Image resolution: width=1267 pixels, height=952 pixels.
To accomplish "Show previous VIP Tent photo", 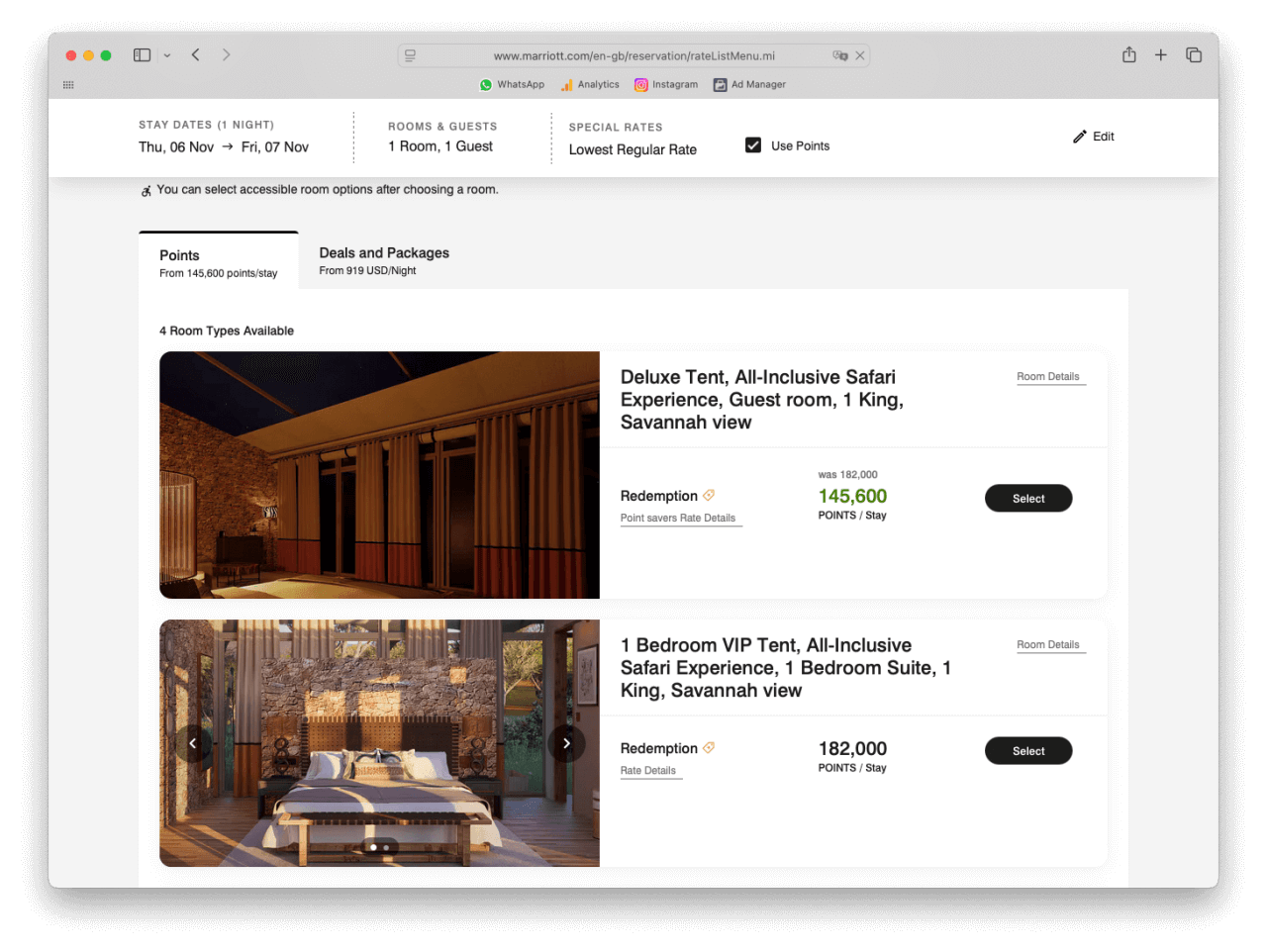I will coord(193,743).
